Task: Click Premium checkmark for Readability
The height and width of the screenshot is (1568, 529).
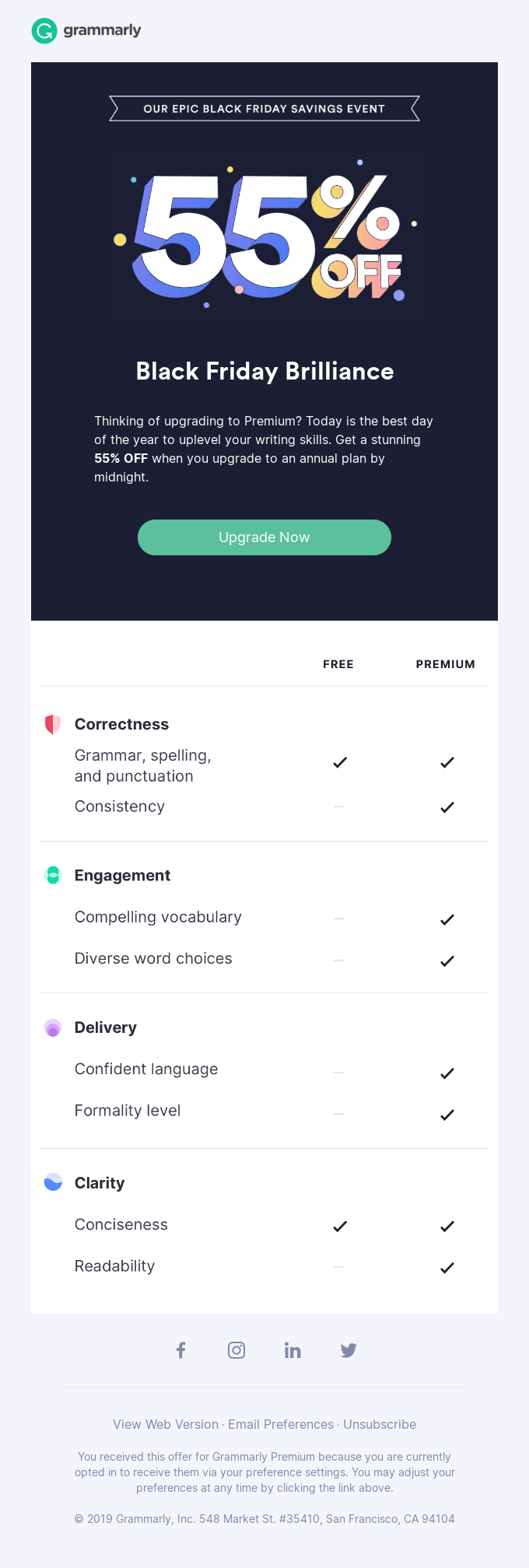Action: [447, 1268]
